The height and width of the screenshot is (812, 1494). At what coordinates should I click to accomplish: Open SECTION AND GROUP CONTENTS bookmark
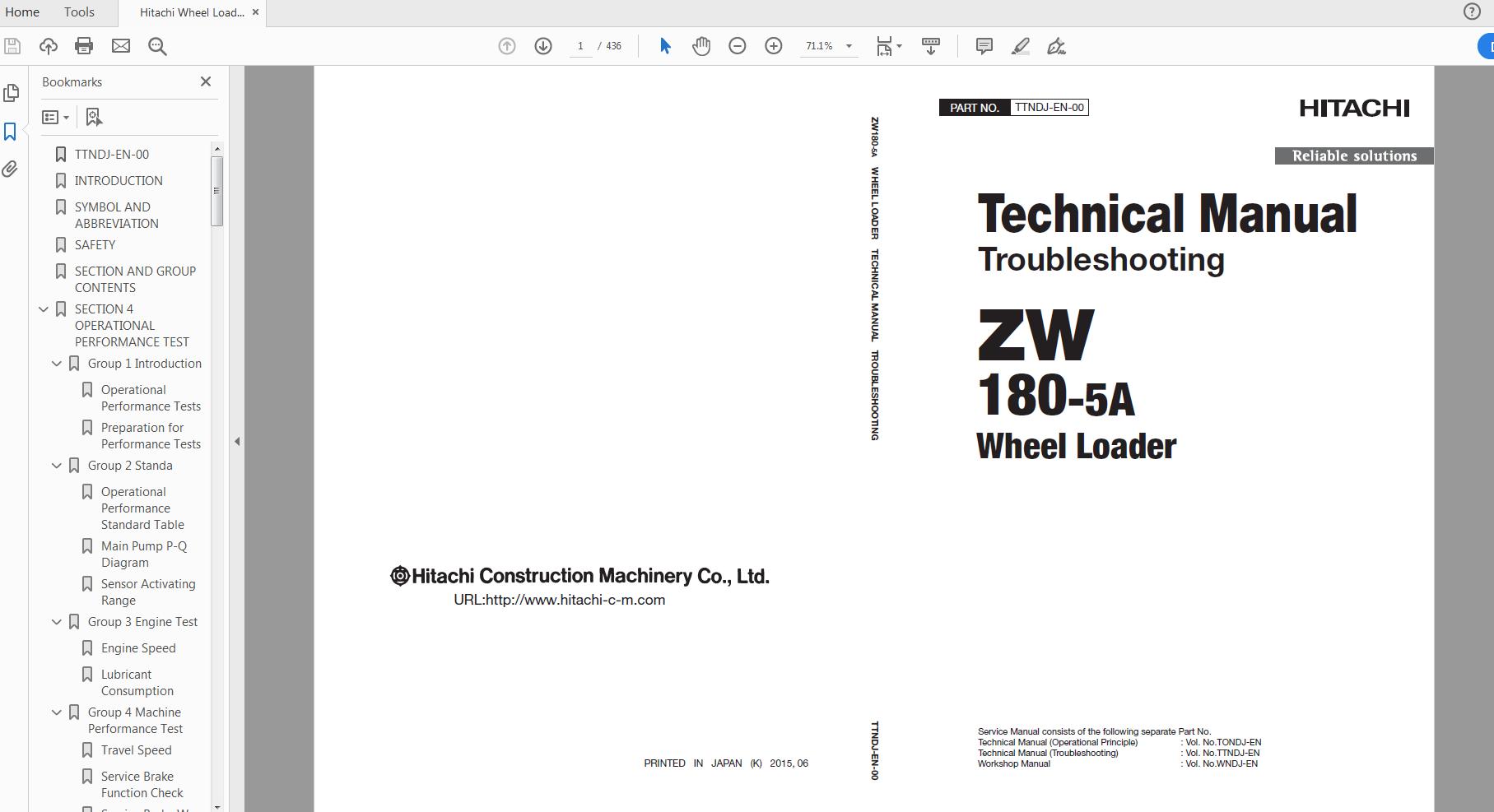pos(135,280)
